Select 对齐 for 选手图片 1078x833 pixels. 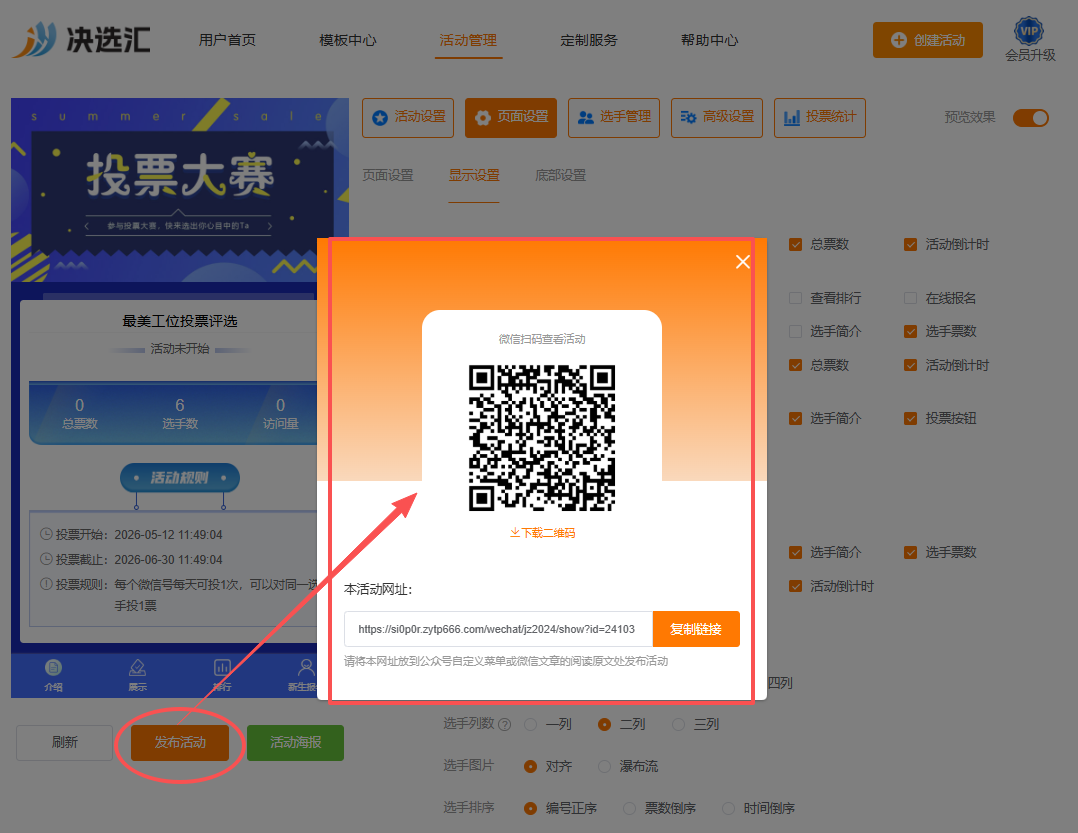coord(530,766)
